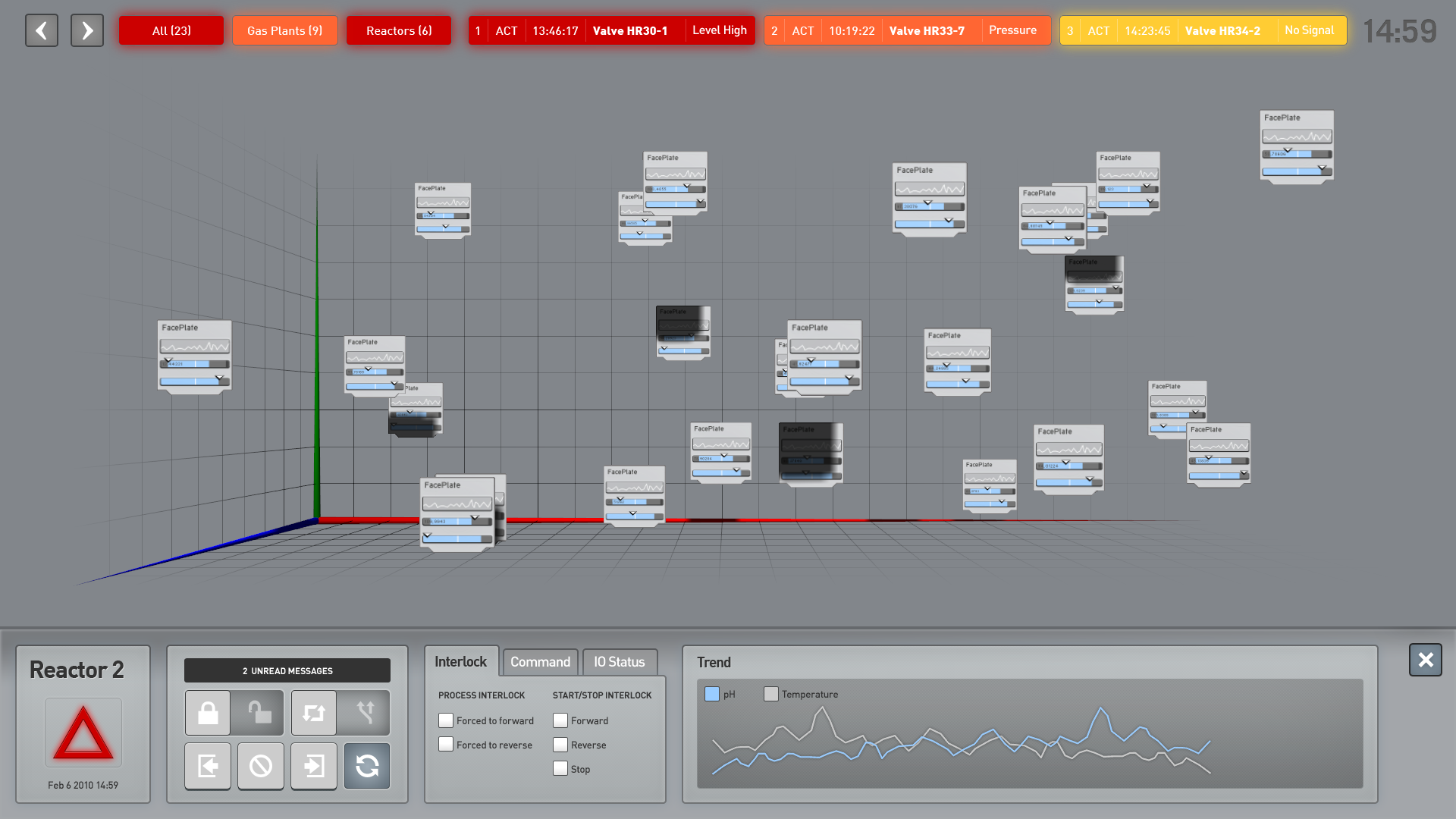Switch to the Command tab

pyautogui.click(x=540, y=662)
